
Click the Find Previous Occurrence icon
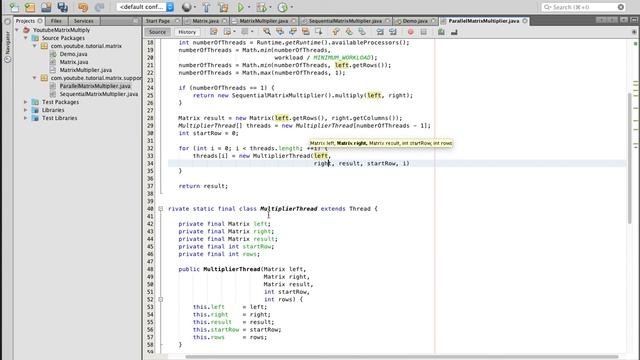point(280,32)
